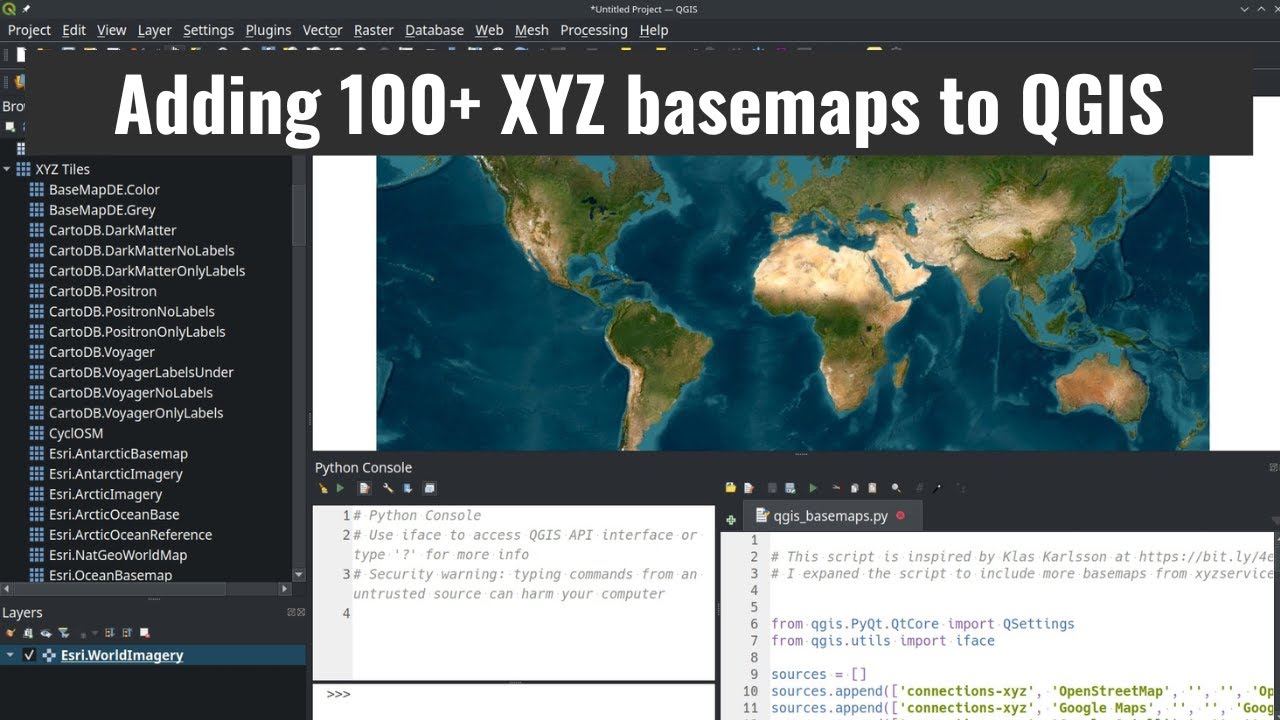Cut icon in script editor toolbar
Image resolution: width=1280 pixels, height=720 pixels.
[837, 488]
